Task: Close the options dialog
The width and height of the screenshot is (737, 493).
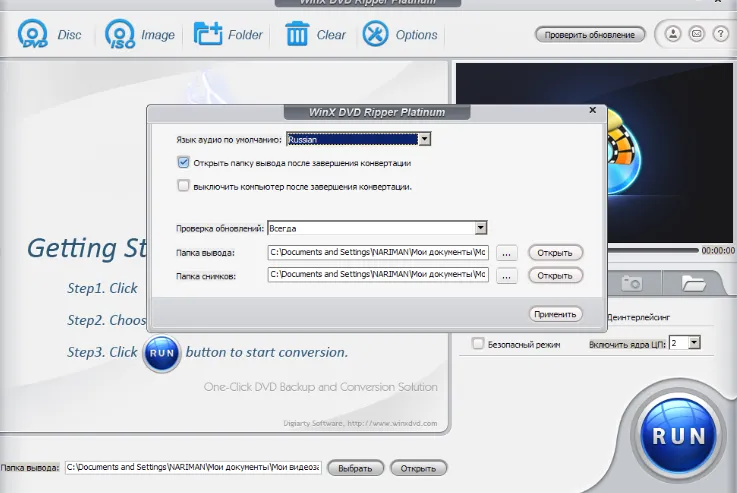Action: pyautogui.click(x=593, y=110)
